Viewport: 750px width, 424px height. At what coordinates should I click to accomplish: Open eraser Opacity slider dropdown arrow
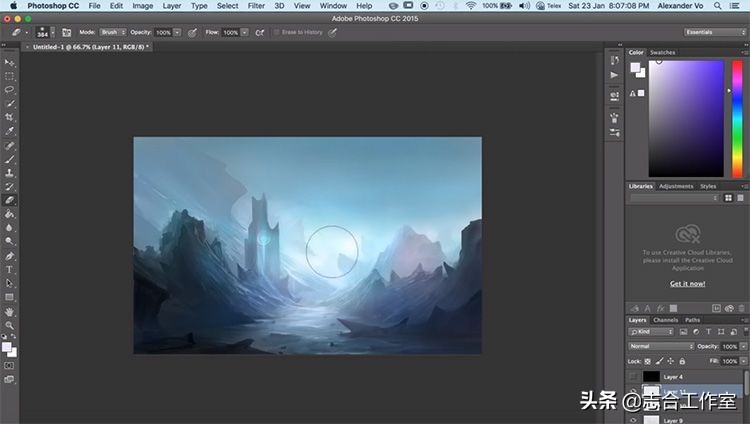[x=177, y=33]
